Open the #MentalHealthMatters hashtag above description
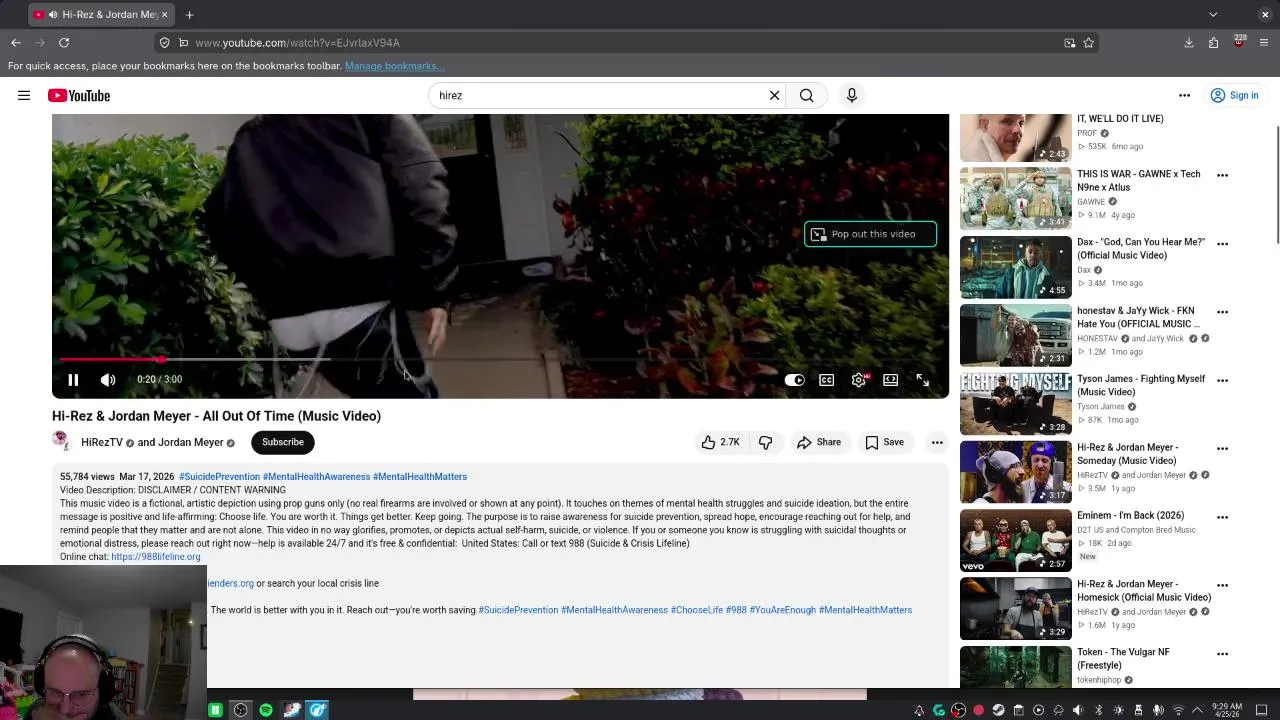The height and width of the screenshot is (720, 1280). [x=420, y=477]
